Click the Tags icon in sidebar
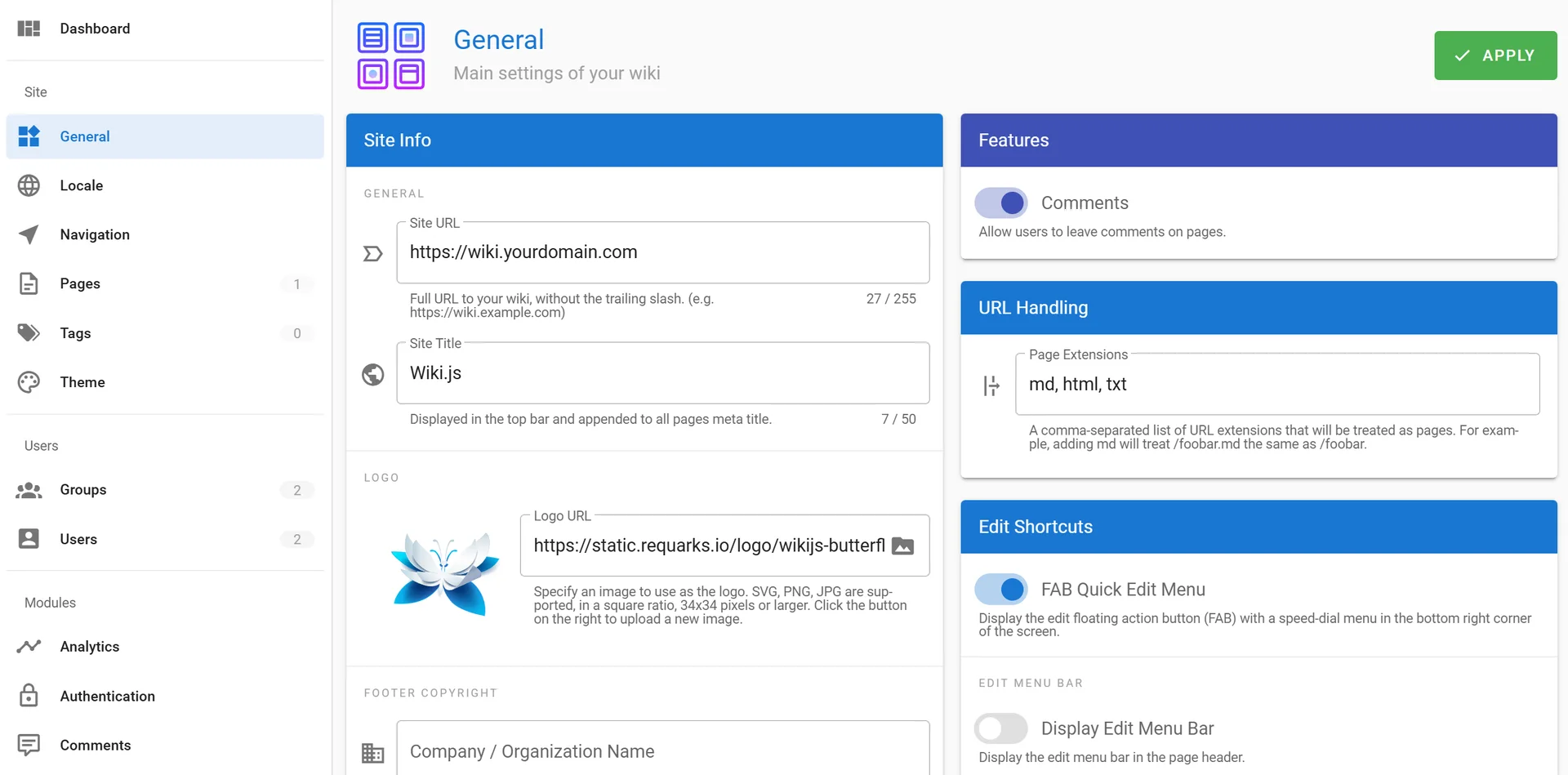Image resolution: width=1568 pixels, height=775 pixels. 29,332
